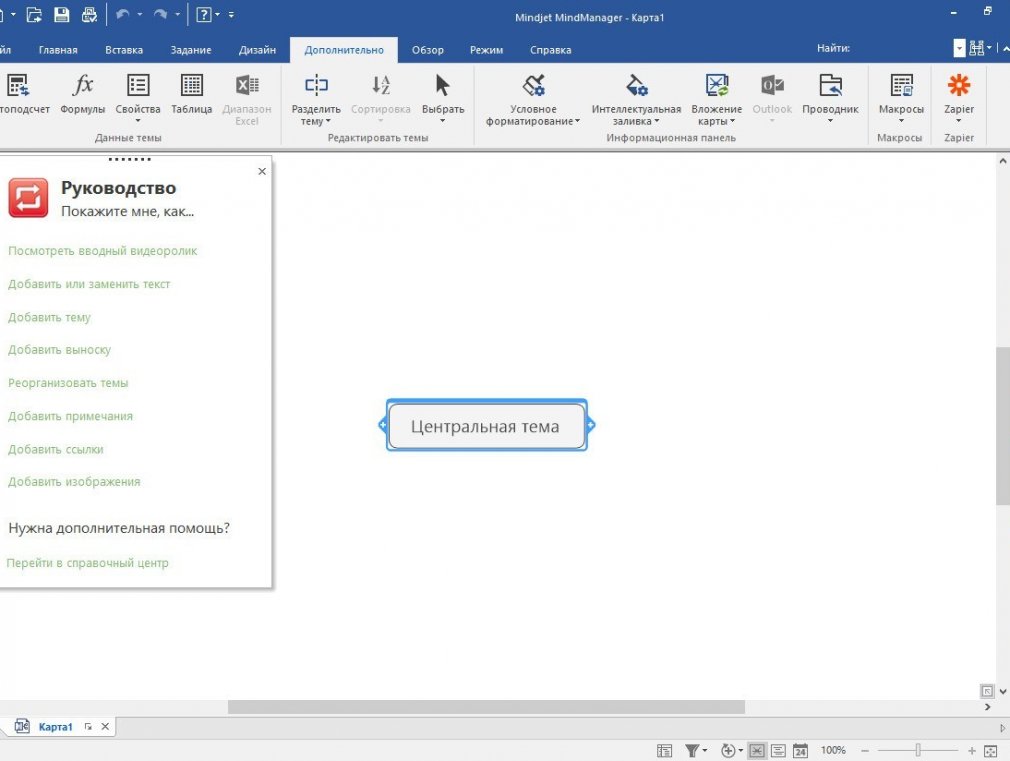Undo the last action
The height and width of the screenshot is (761, 1010).
(x=122, y=14)
